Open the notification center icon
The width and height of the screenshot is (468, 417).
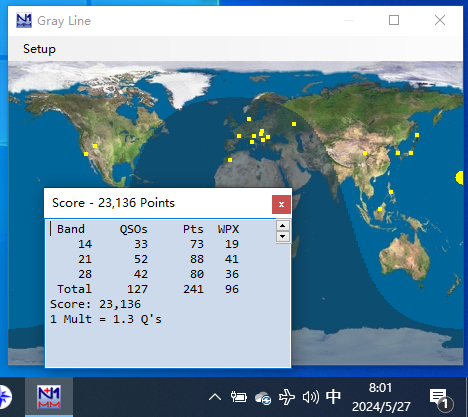pos(440,398)
